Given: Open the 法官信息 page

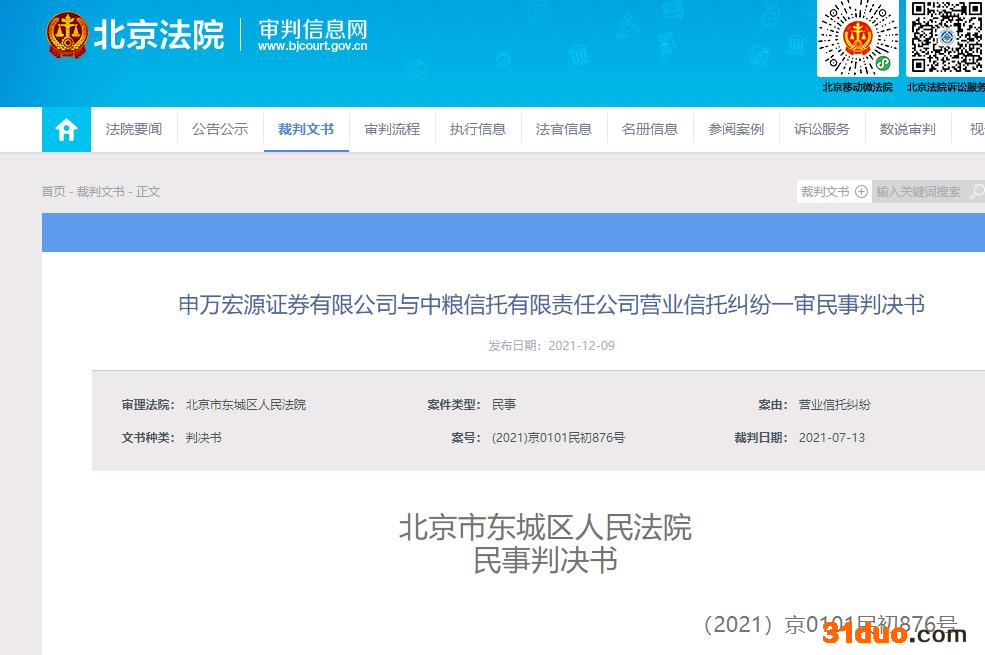Looking at the screenshot, I should click(564, 130).
